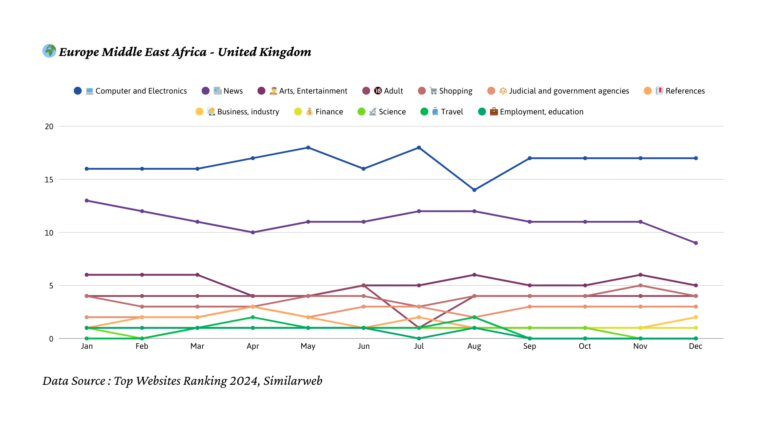Screen dimensions: 768x432
Task: Click the blue Computer and Electronics legend dot
Action: click(77, 91)
